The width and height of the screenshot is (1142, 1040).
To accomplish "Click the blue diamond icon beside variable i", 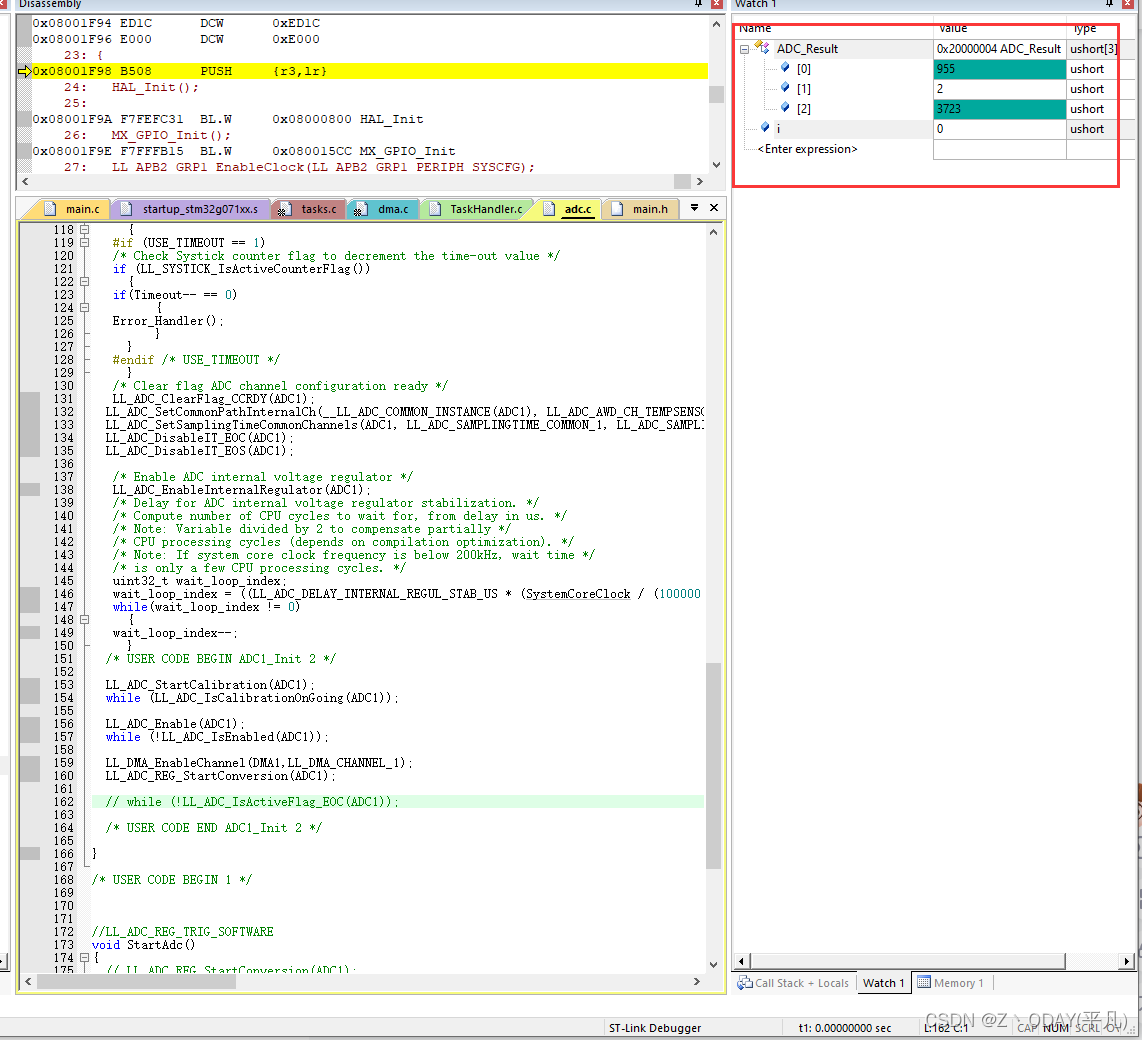I will pos(764,128).
